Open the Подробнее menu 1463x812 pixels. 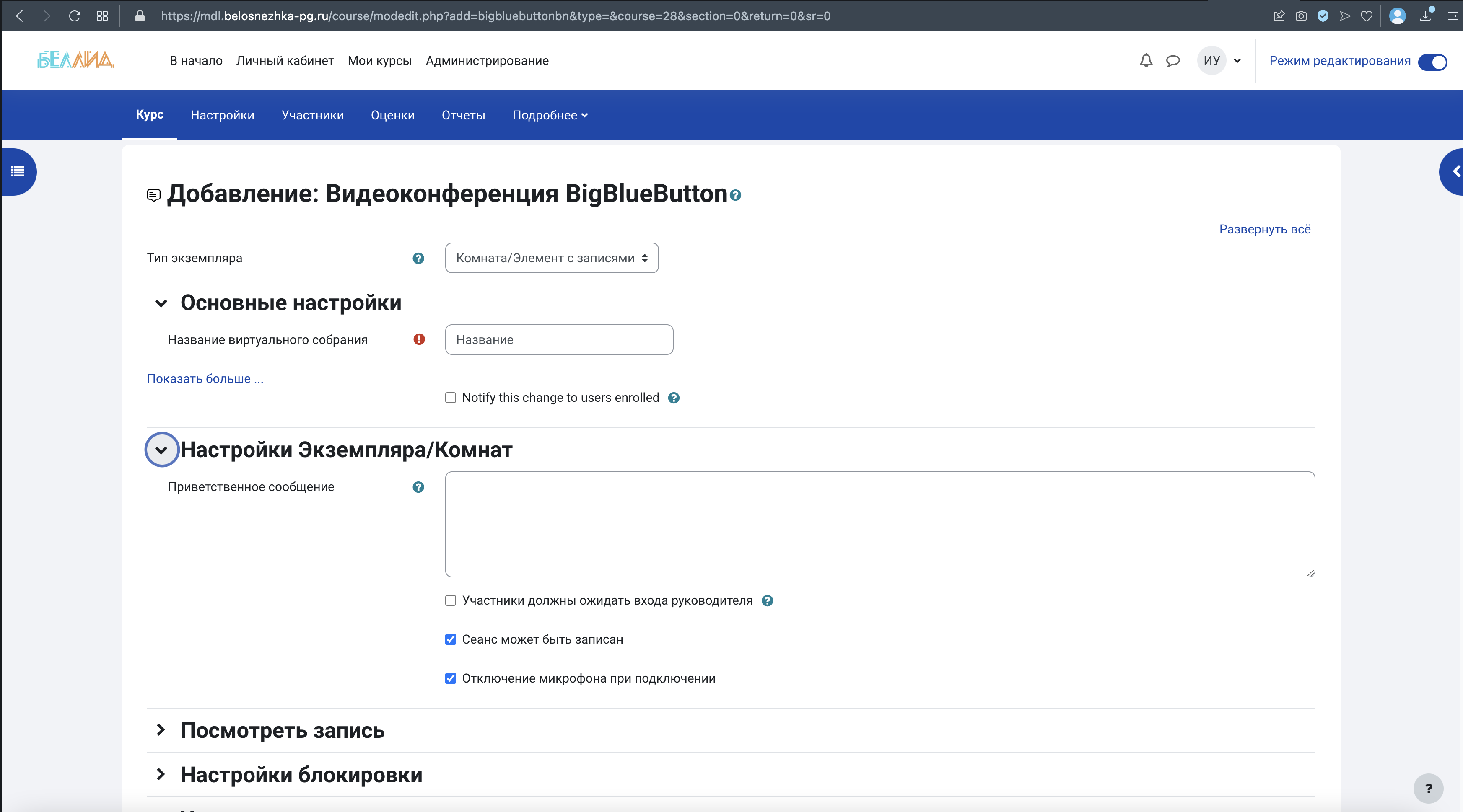pyautogui.click(x=549, y=115)
